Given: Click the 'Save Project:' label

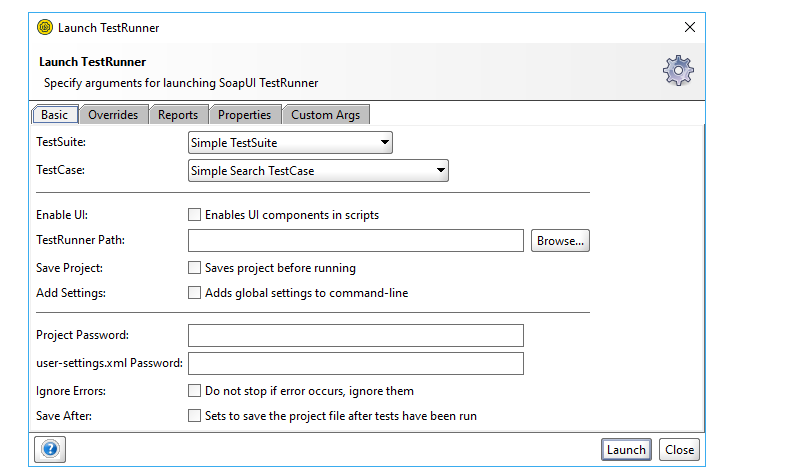Looking at the screenshot, I should (x=69, y=268).
